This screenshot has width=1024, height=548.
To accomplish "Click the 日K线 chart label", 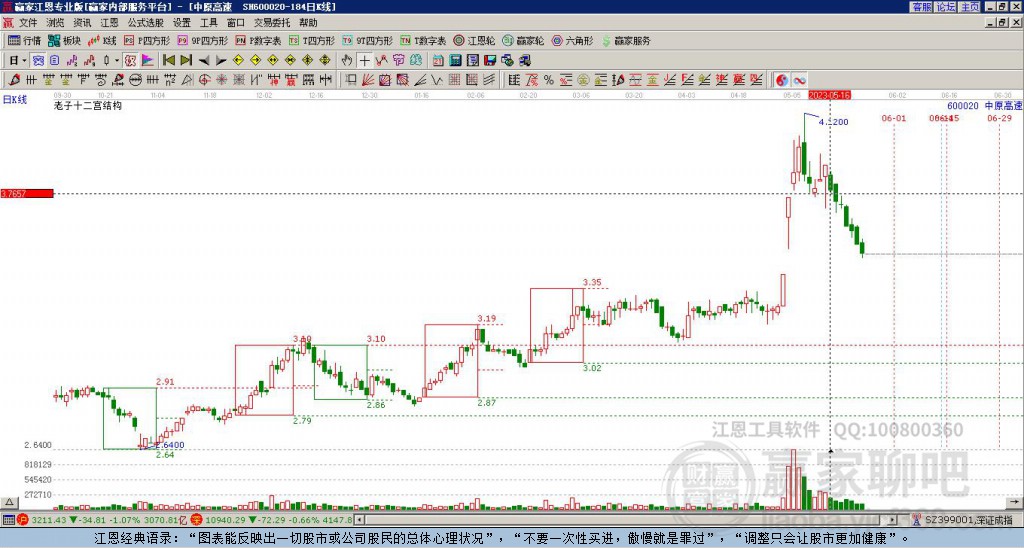I will (x=15, y=99).
